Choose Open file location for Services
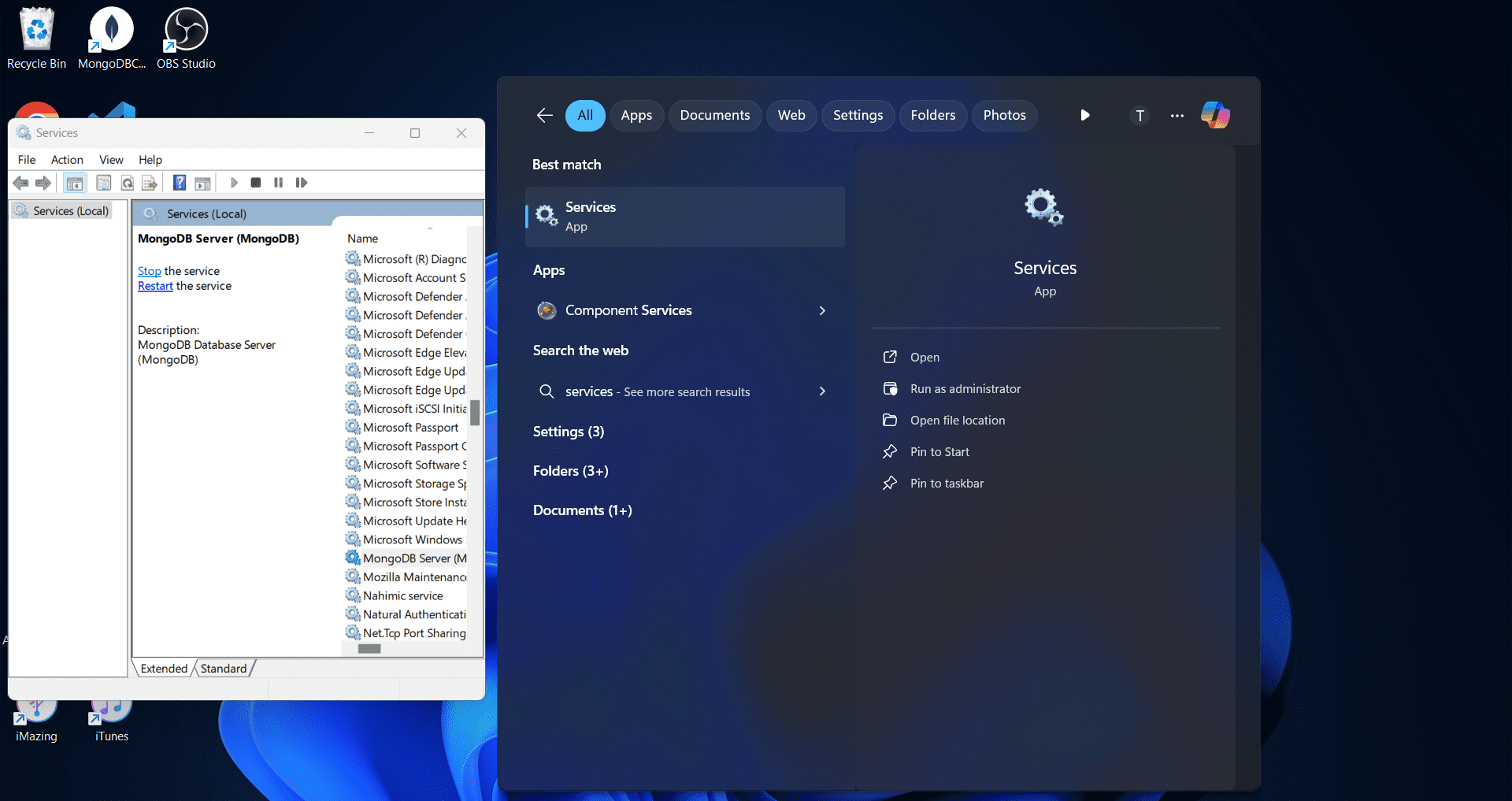Viewport: 1512px width, 801px height. coord(958,421)
